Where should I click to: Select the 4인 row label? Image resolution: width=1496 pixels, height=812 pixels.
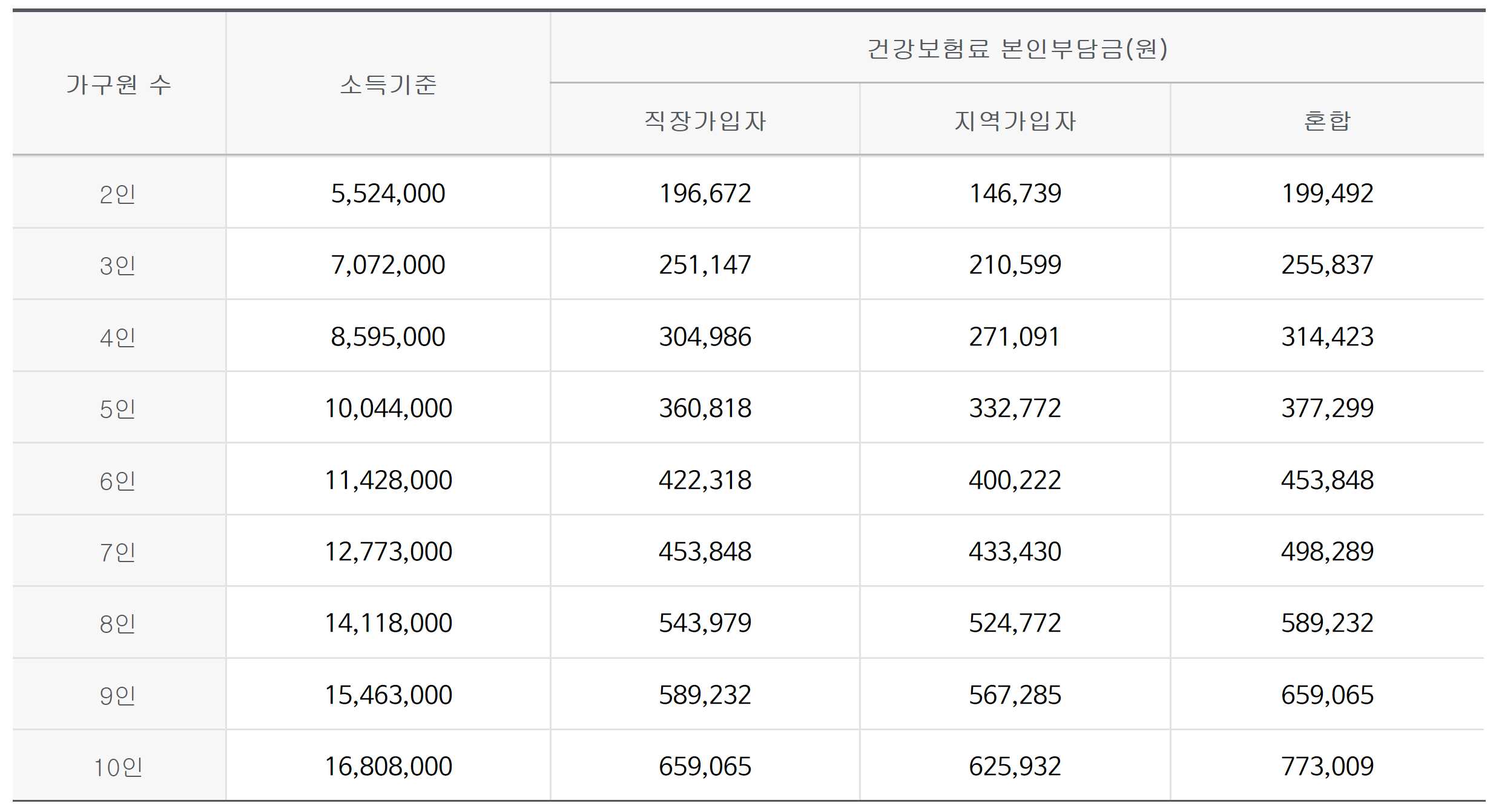coord(117,337)
